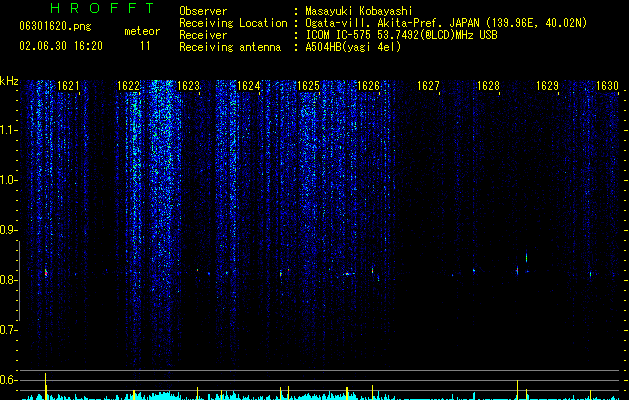Select the meteor count value 11
Screen dimensions: 629x400
[x=145, y=46]
